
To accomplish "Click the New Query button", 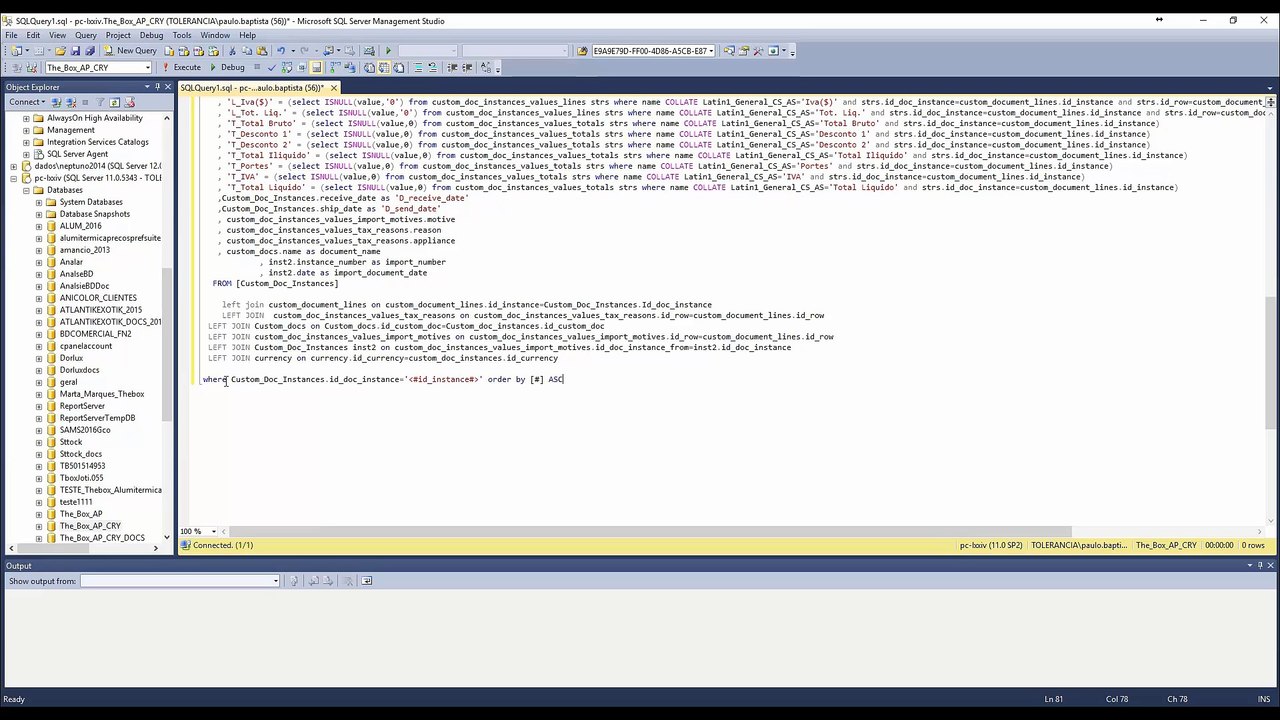I will 129,50.
